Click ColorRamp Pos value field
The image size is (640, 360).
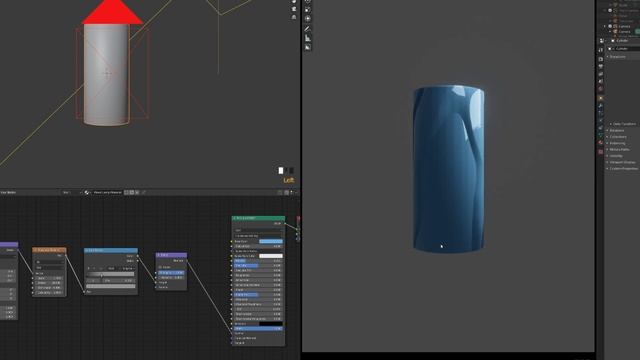[x=119, y=281]
